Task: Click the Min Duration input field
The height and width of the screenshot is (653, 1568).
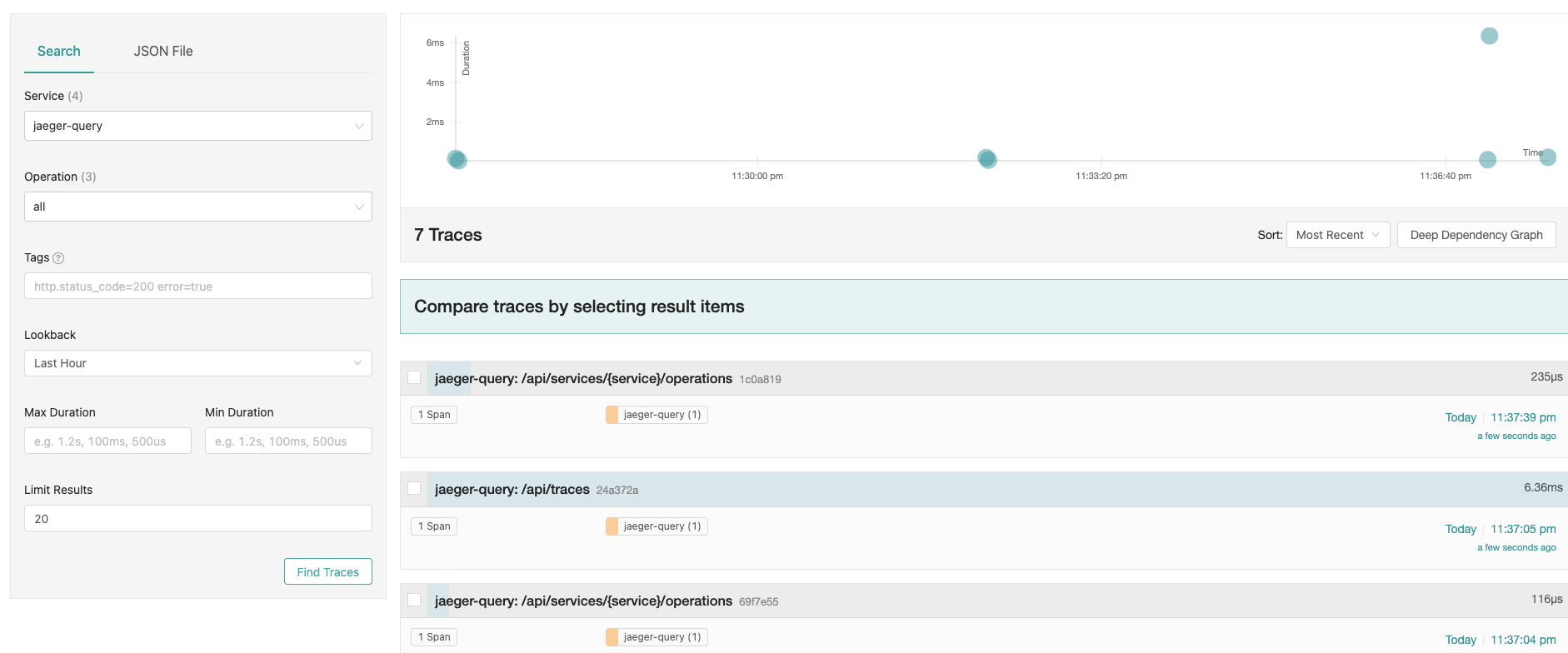Action: click(x=288, y=441)
